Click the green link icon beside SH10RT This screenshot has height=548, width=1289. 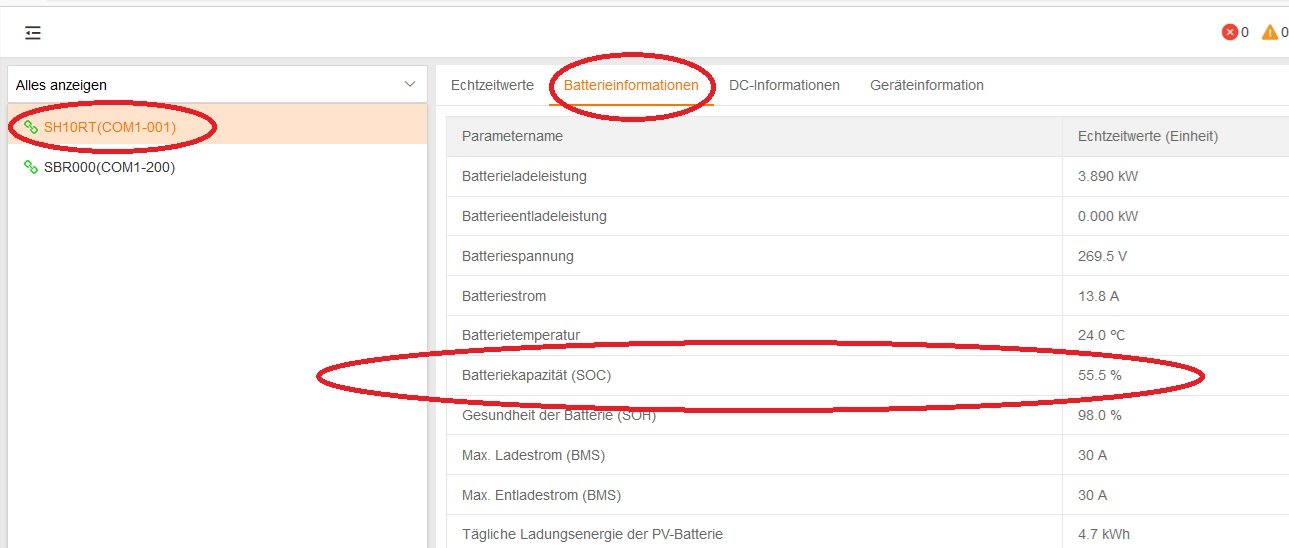[x=31, y=127]
